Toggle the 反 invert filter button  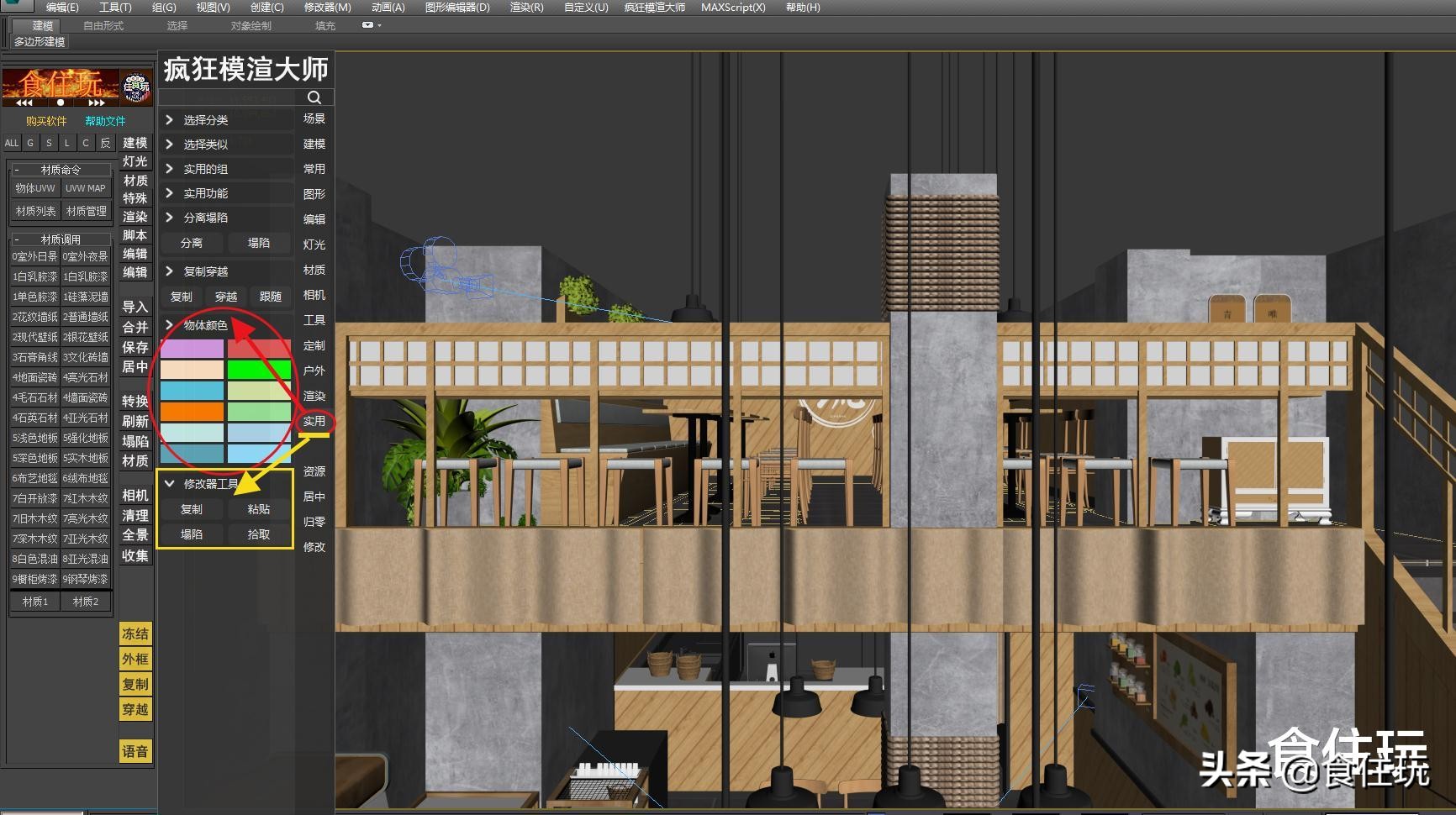105,143
